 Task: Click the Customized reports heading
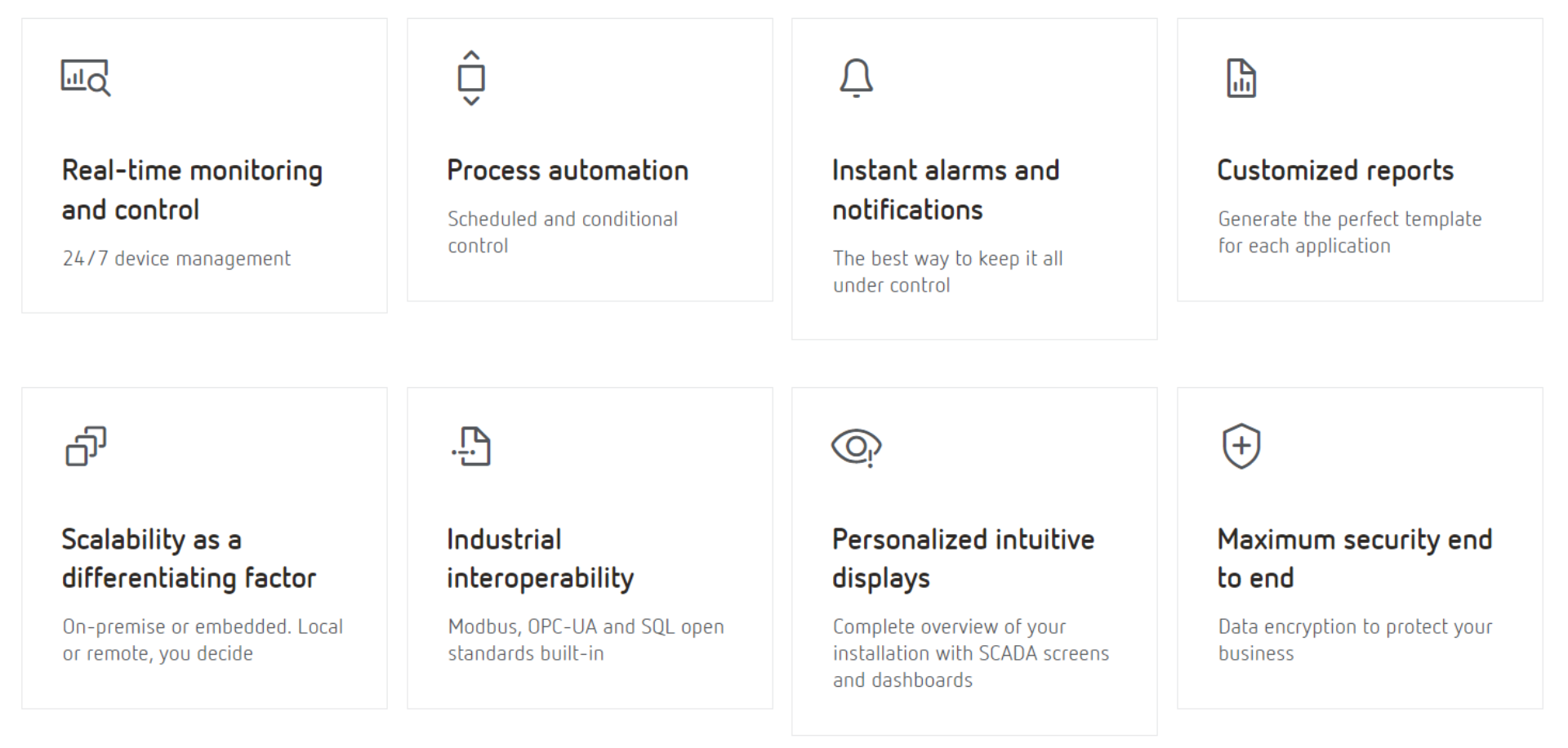pyautogui.click(x=1335, y=170)
